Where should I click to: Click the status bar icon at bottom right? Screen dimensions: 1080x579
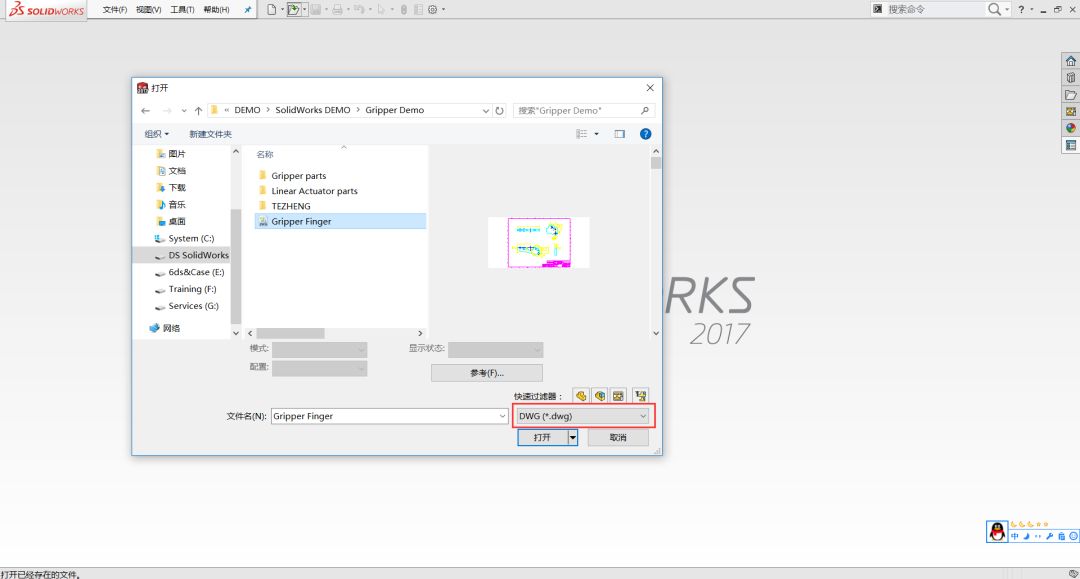[x=1073, y=573]
